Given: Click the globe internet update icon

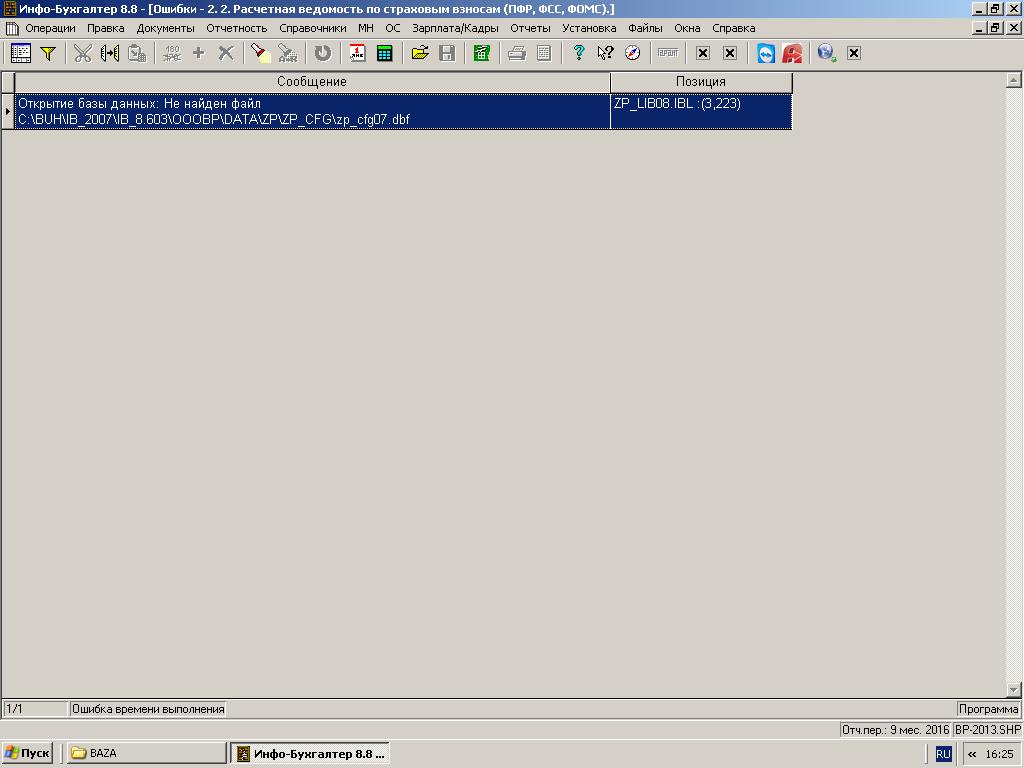Looking at the screenshot, I should tap(827, 53).
